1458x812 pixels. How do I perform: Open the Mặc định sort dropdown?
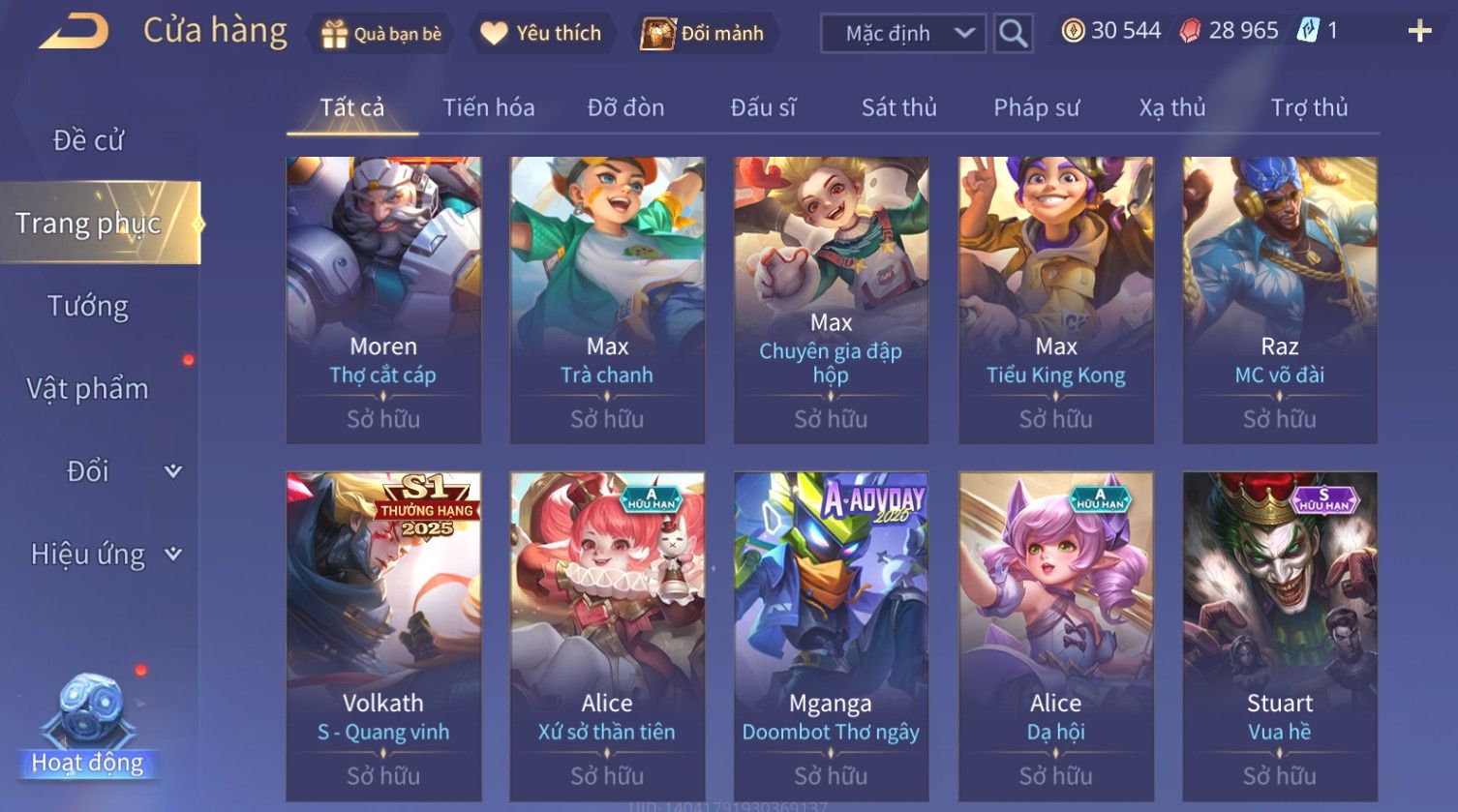tap(903, 34)
